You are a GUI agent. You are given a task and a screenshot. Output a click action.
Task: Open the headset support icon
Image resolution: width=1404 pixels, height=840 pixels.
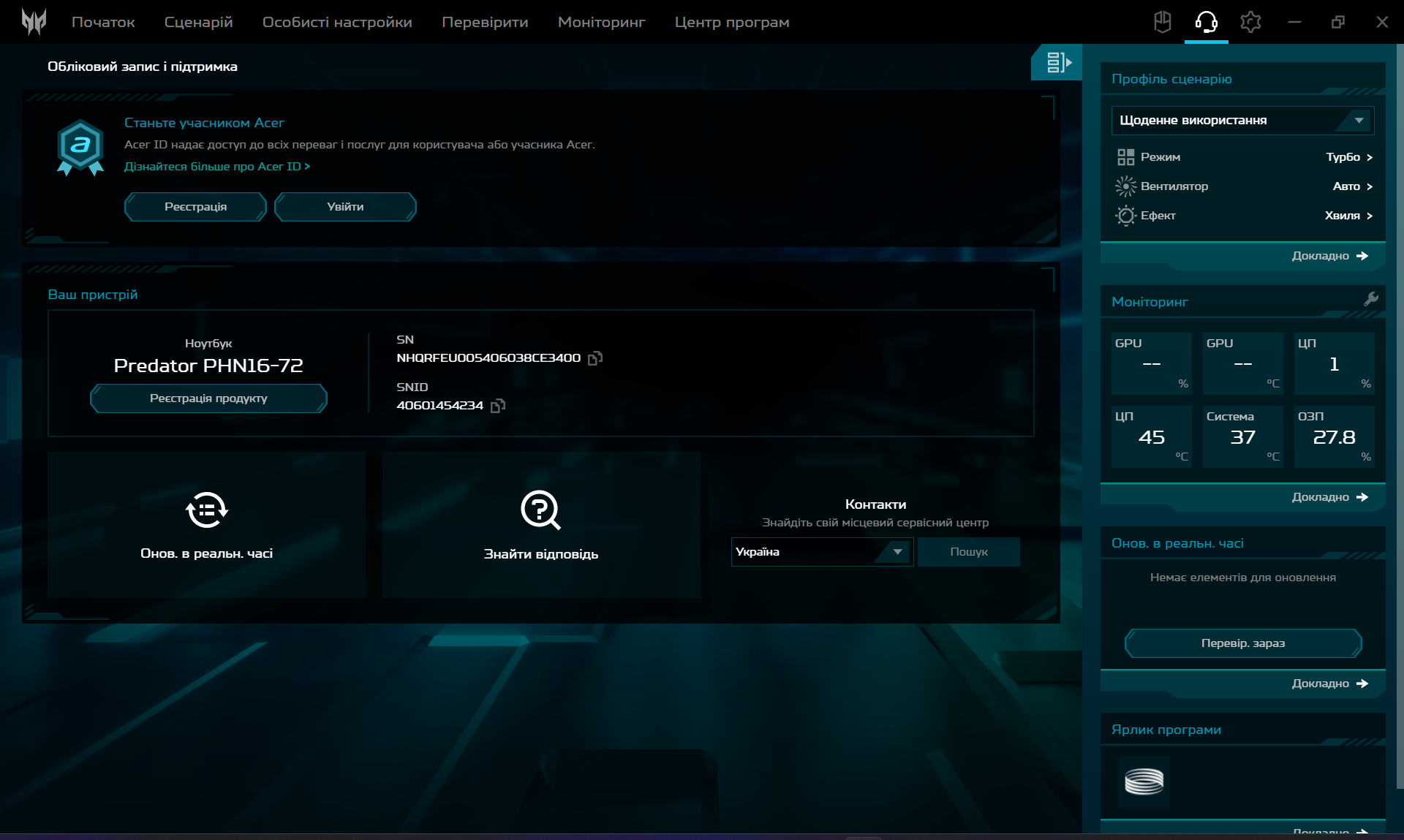click(x=1206, y=22)
